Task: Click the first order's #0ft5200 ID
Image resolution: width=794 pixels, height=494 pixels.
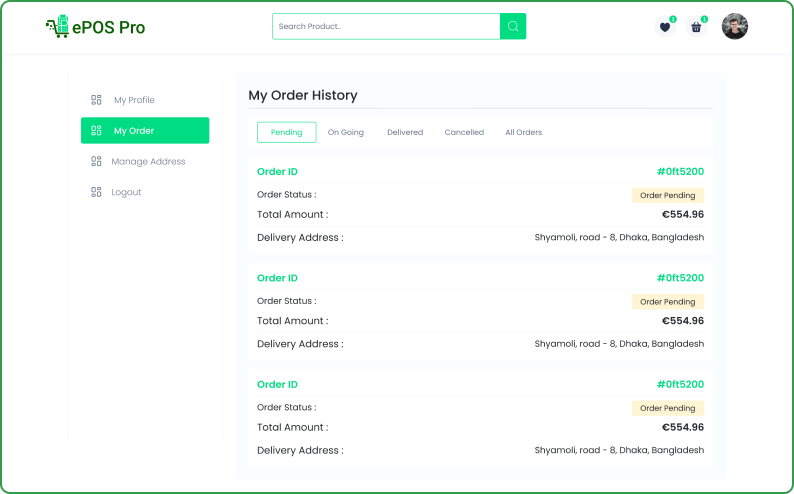Action: [x=680, y=172]
